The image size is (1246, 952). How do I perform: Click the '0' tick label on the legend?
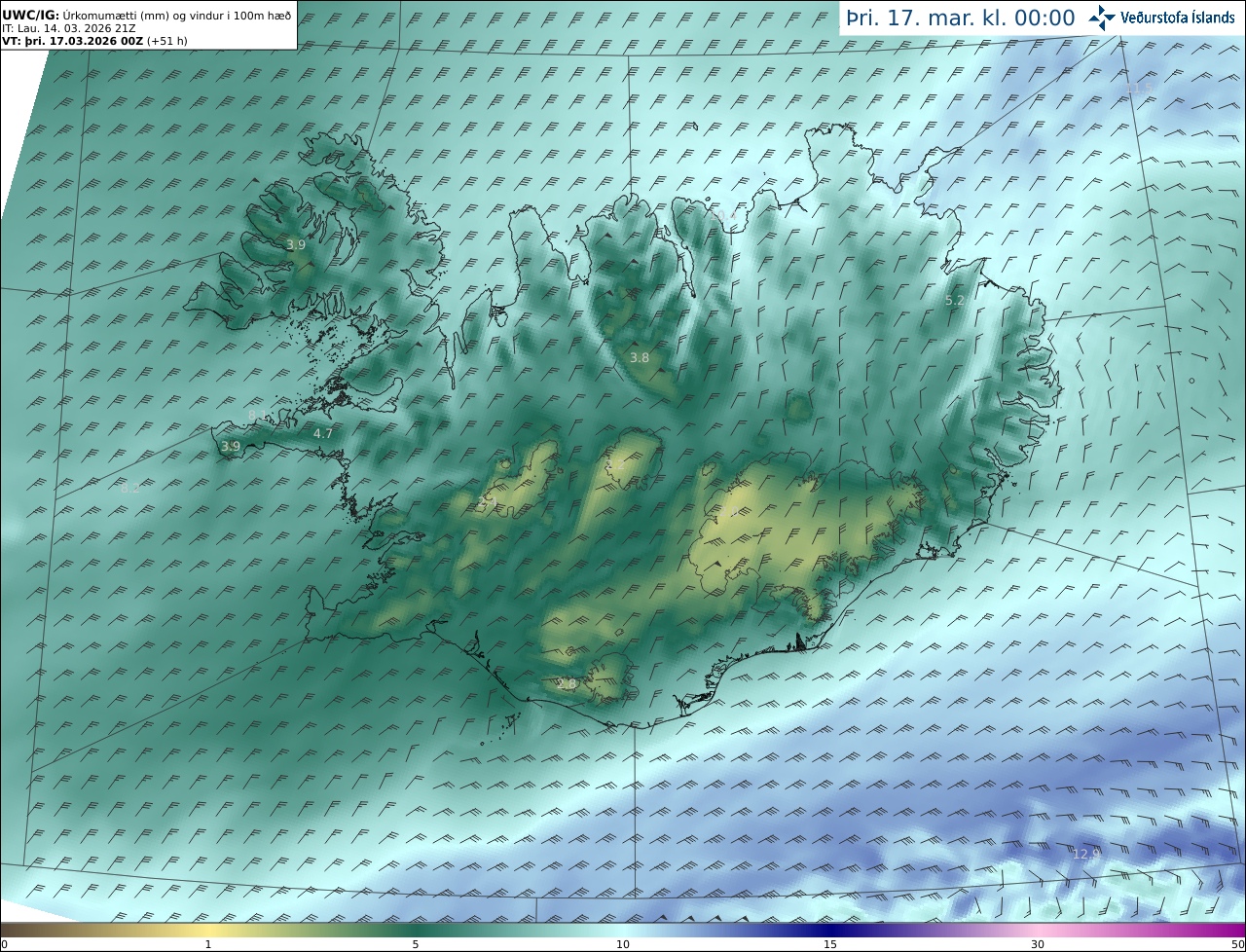[4, 944]
